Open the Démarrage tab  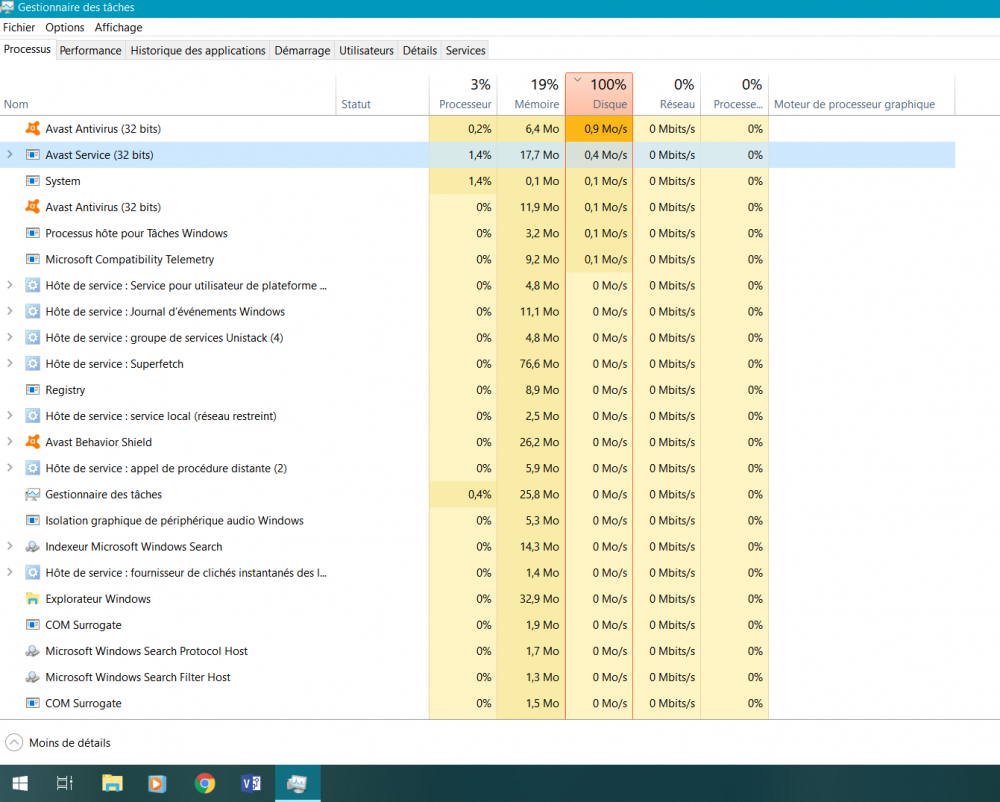302,51
